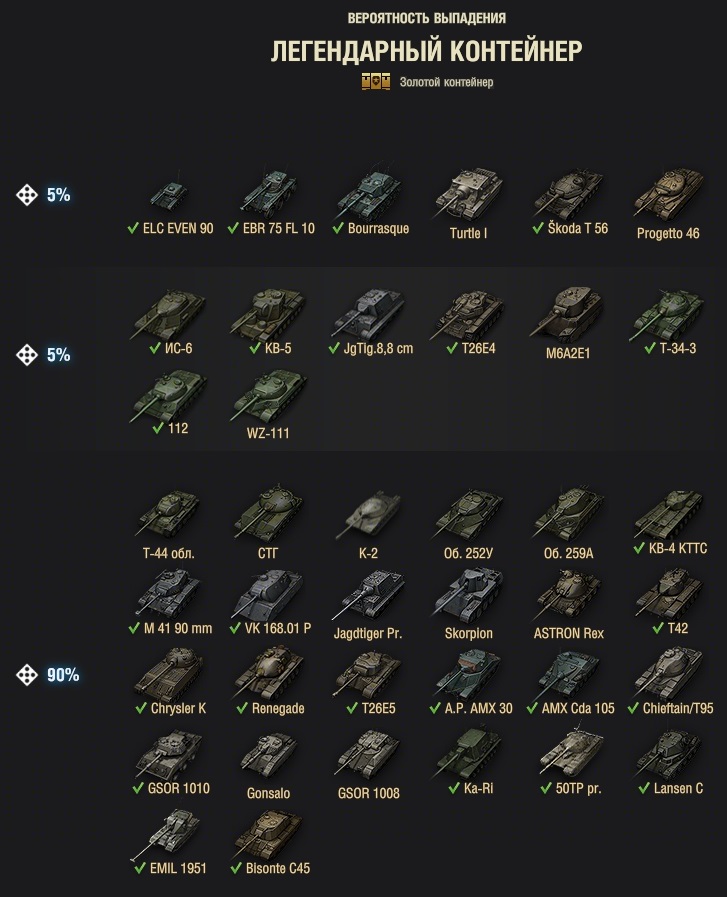The height and width of the screenshot is (897, 727).
Task: Click the K-2 tank icon
Action: pyautogui.click(x=368, y=514)
